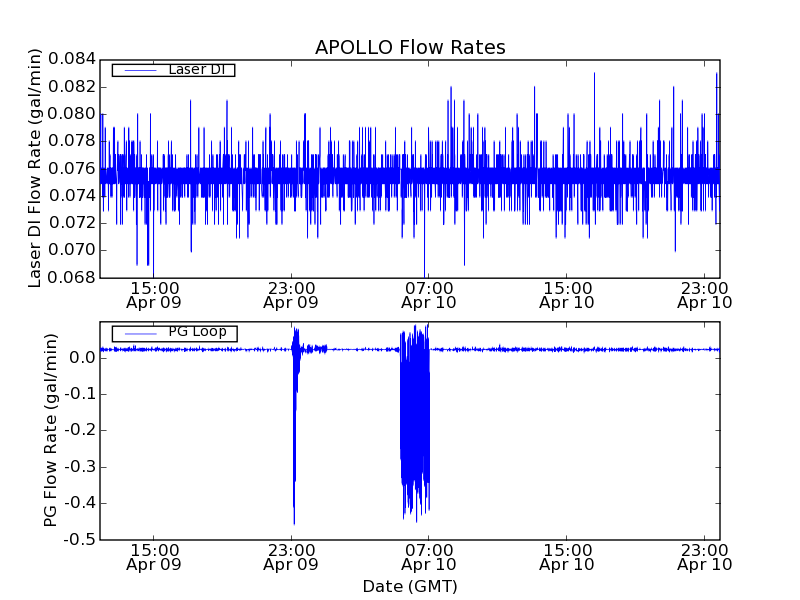Select the 0.082 y-axis tick value
800x600 pixels.
pyautogui.click(x=72, y=87)
